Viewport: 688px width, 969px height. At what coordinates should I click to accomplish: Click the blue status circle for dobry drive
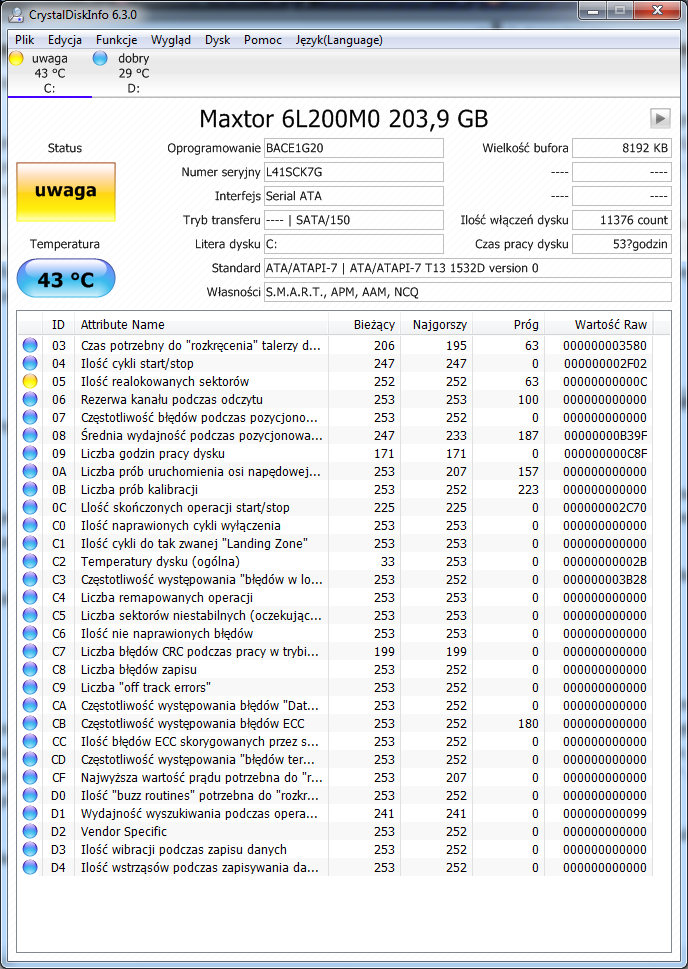tap(100, 59)
